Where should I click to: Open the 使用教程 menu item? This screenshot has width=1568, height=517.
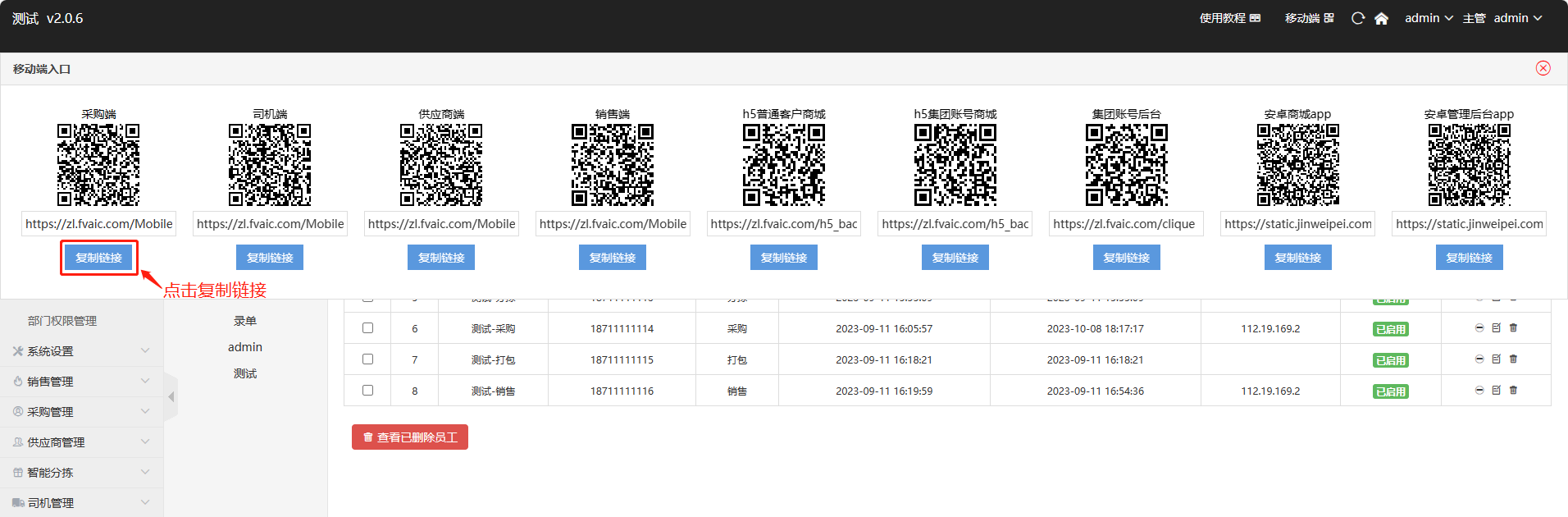pos(1229,18)
